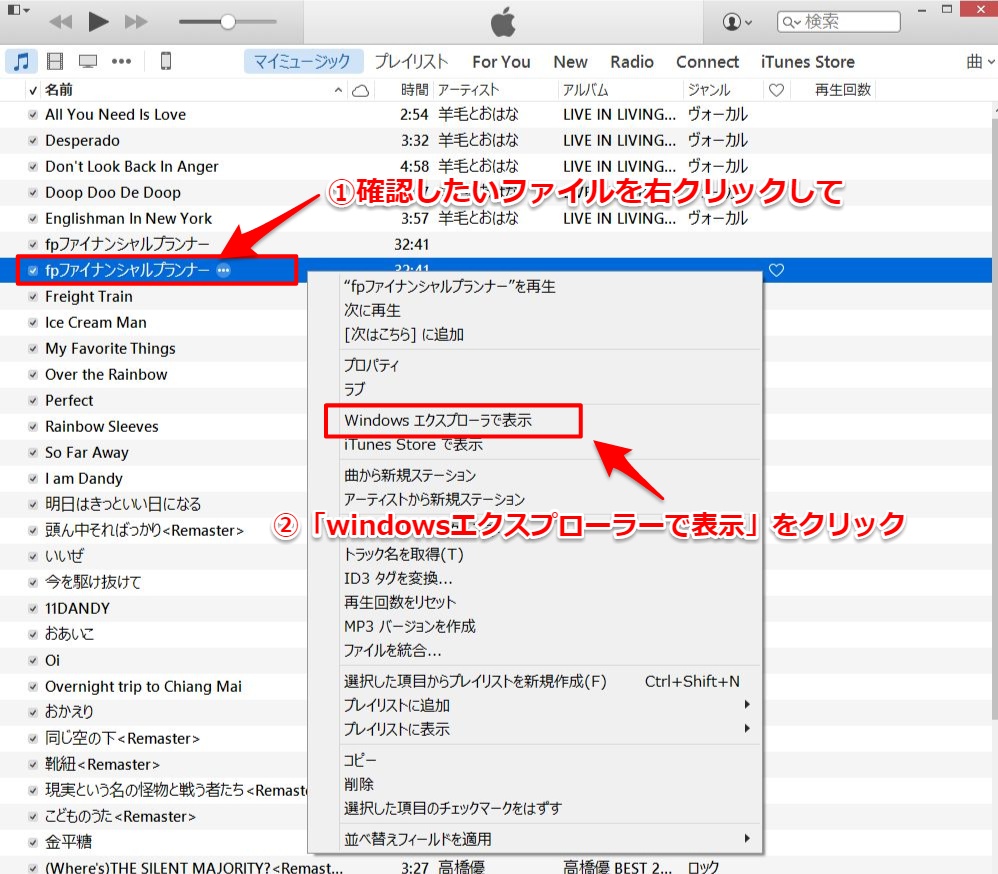
Task: Open the For You tab
Action: (501, 62)
